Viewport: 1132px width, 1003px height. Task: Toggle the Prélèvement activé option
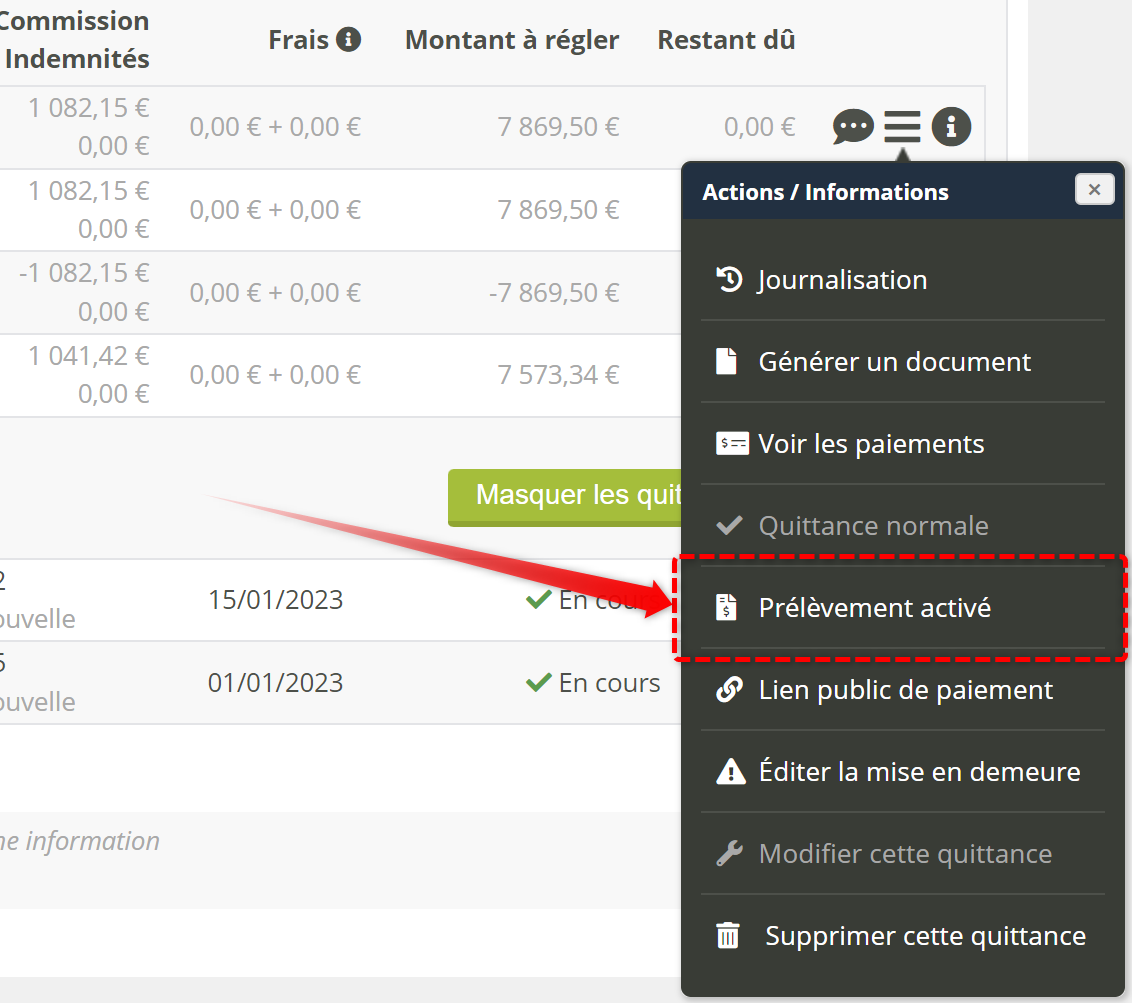point(875,608)
